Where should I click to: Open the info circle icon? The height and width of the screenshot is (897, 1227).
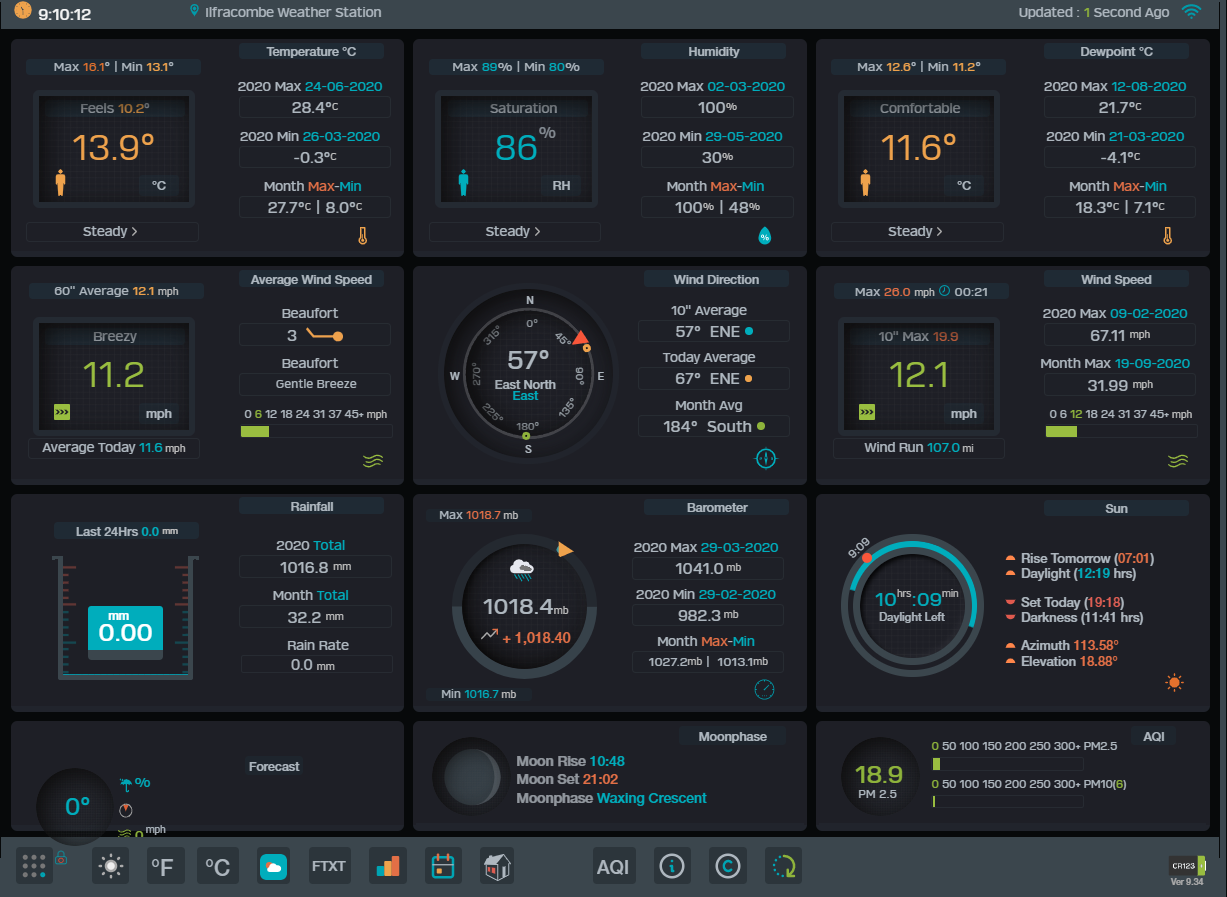pos(672,866)
